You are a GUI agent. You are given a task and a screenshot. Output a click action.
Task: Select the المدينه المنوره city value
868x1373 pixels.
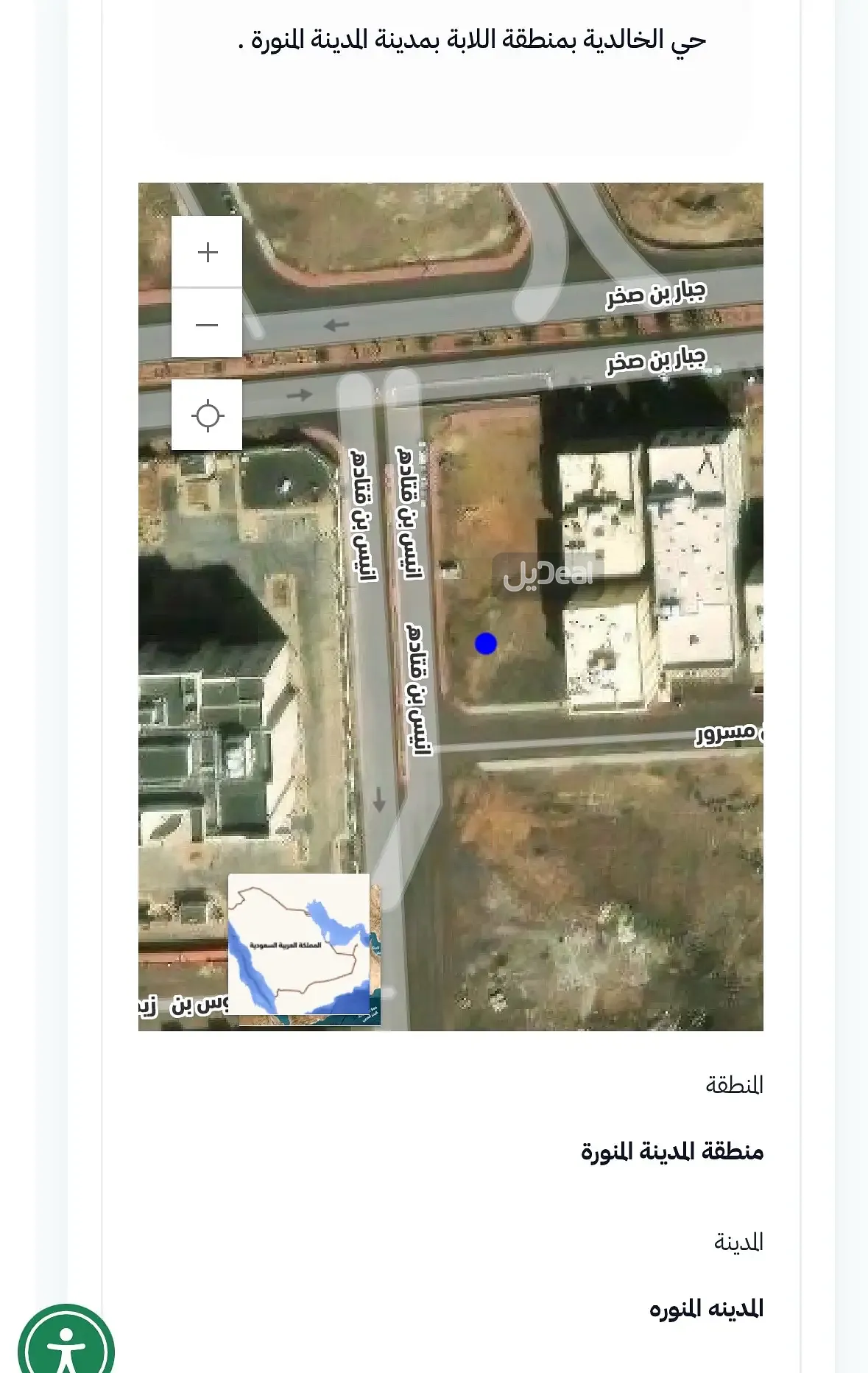coord(705,1309)
